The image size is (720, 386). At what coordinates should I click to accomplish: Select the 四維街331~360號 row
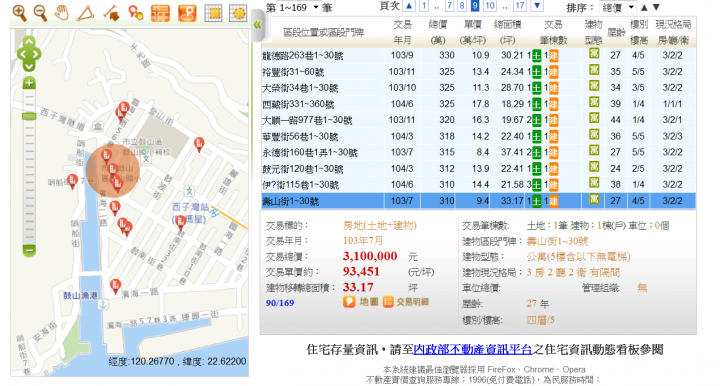pyautogui.click(x=478, y=104)
